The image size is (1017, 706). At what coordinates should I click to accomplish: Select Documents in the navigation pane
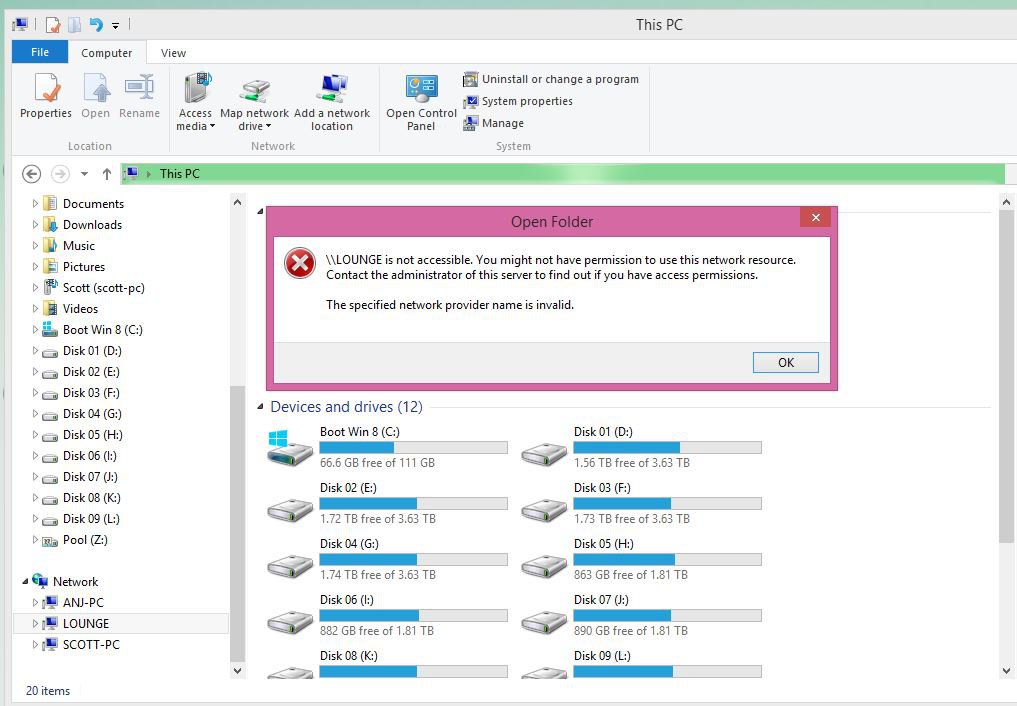point(93,204)
